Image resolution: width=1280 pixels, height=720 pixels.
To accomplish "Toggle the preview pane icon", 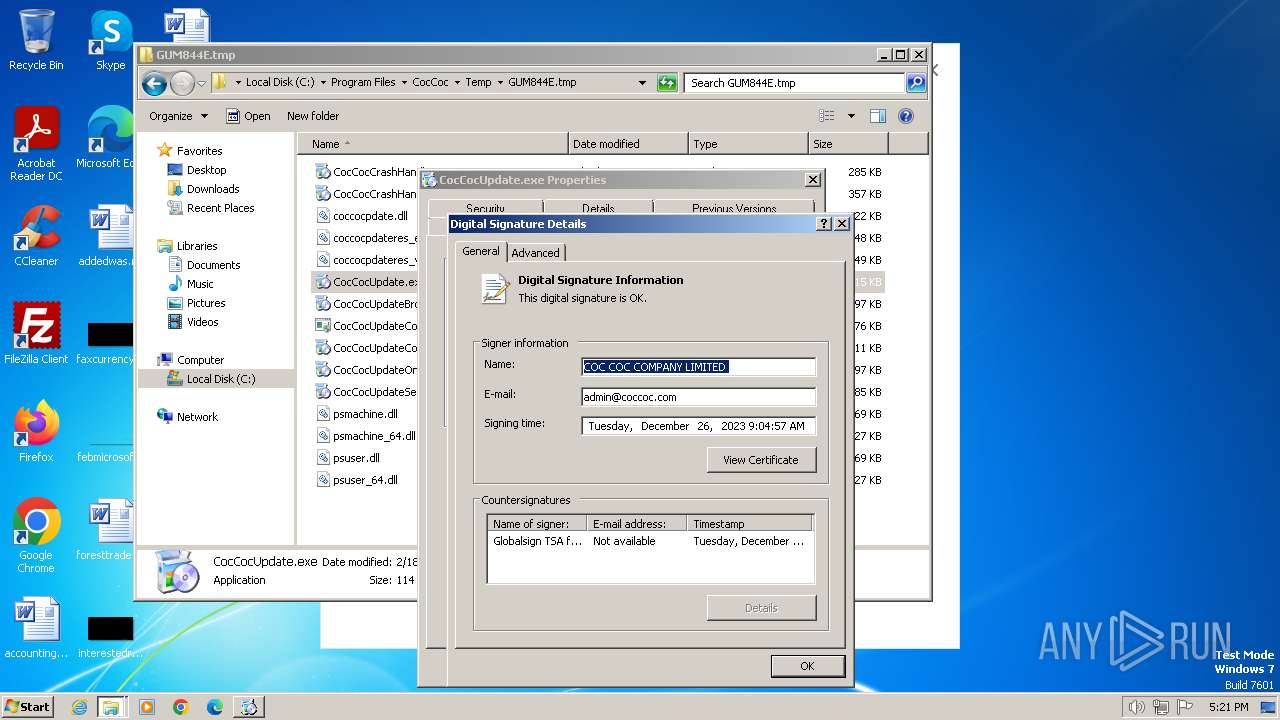I will [878, 116].
